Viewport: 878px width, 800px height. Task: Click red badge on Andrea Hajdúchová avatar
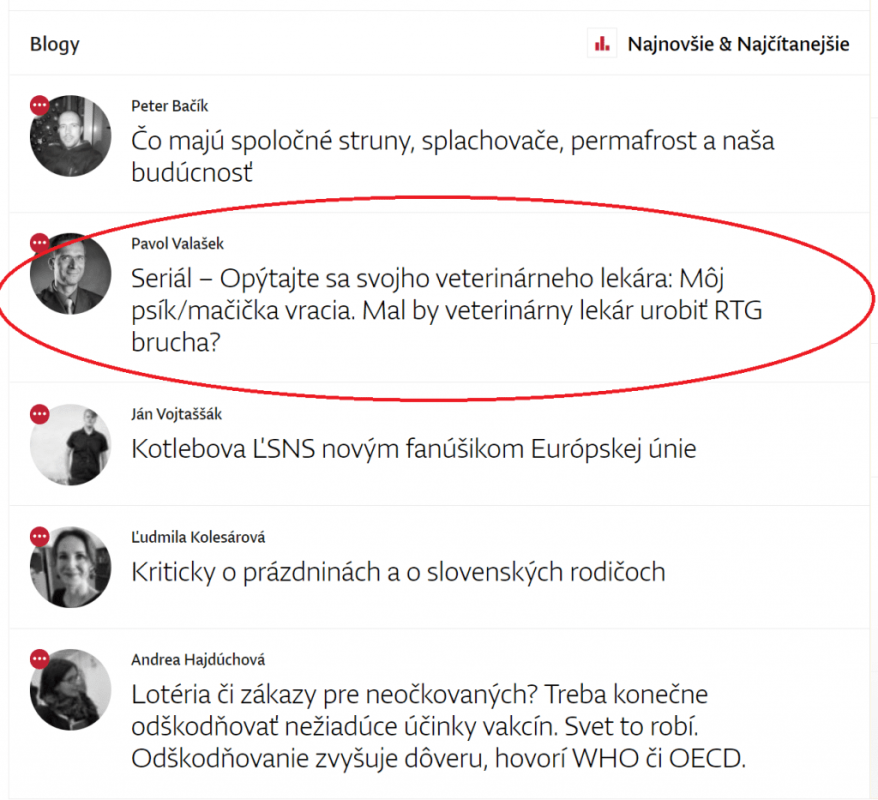point(40,659)
